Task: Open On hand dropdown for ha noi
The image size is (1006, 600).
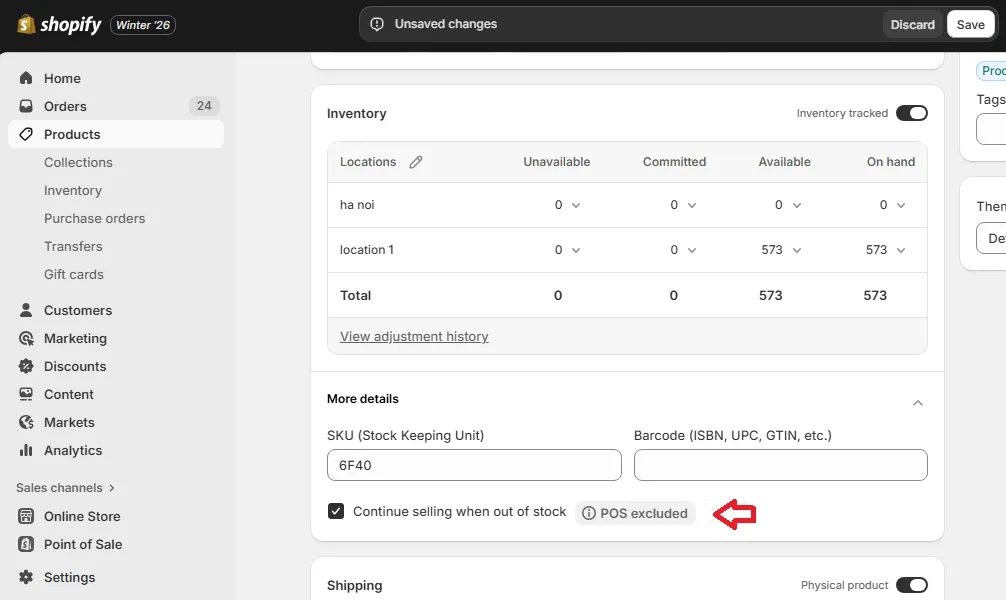Action: [x=900, y=205]
